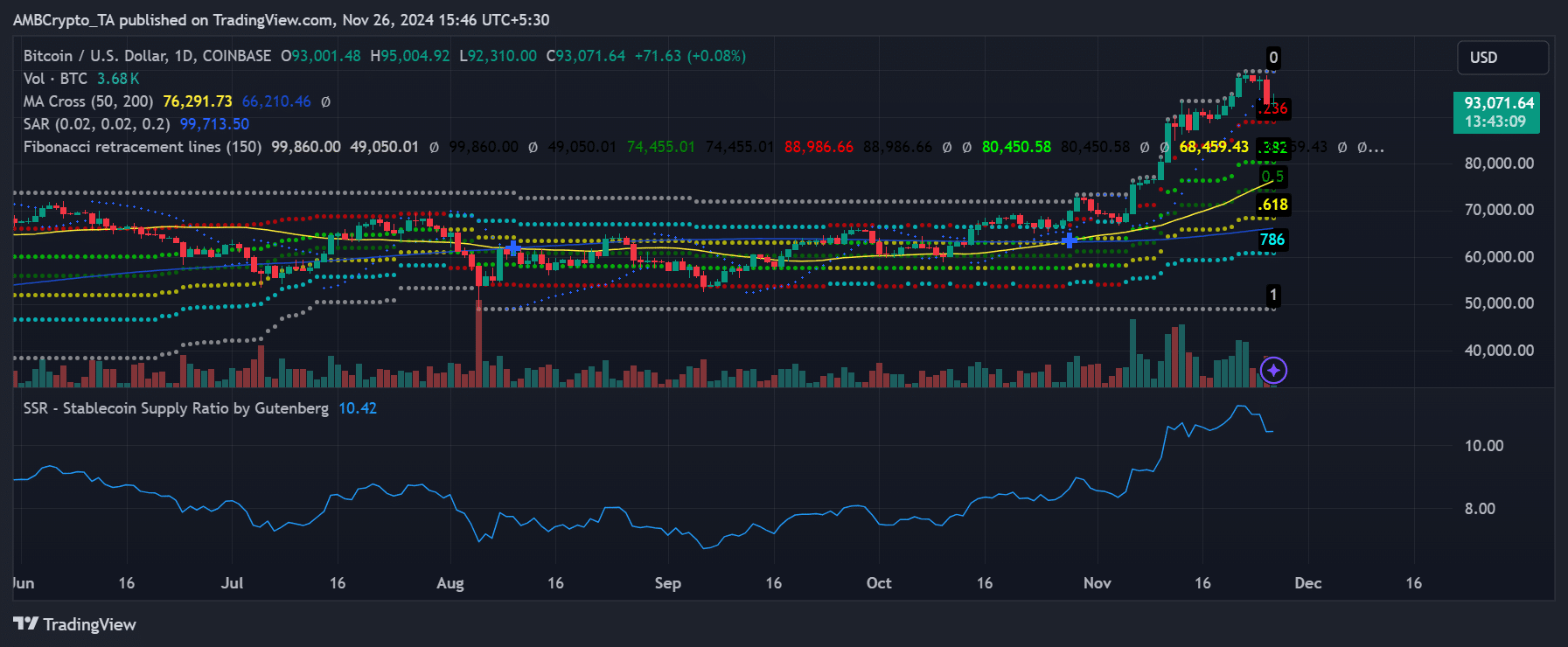Click the white 49,050.01 Fibonacci value

click(385, 147)
